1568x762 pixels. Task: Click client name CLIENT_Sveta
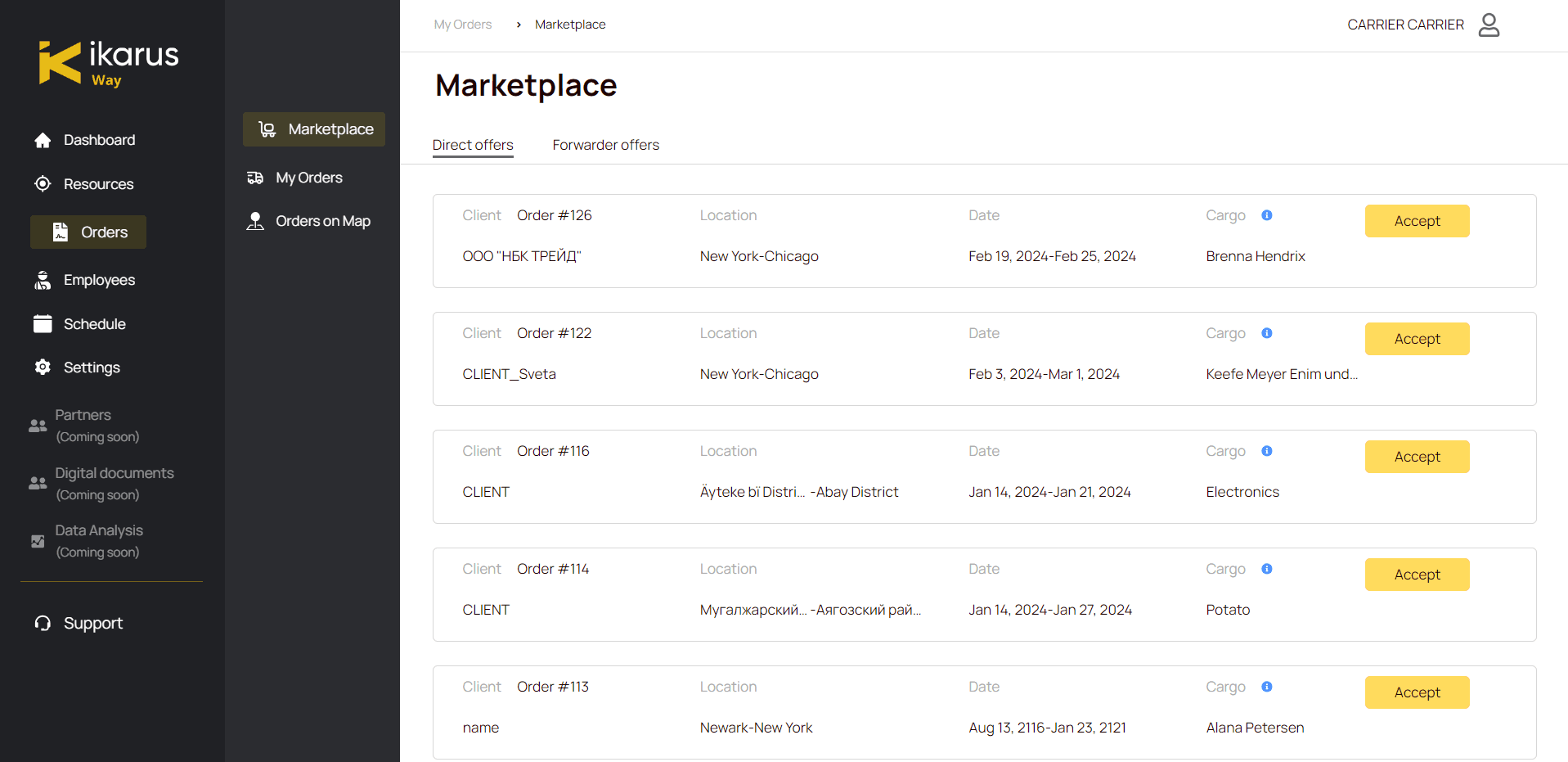point(509,374)
